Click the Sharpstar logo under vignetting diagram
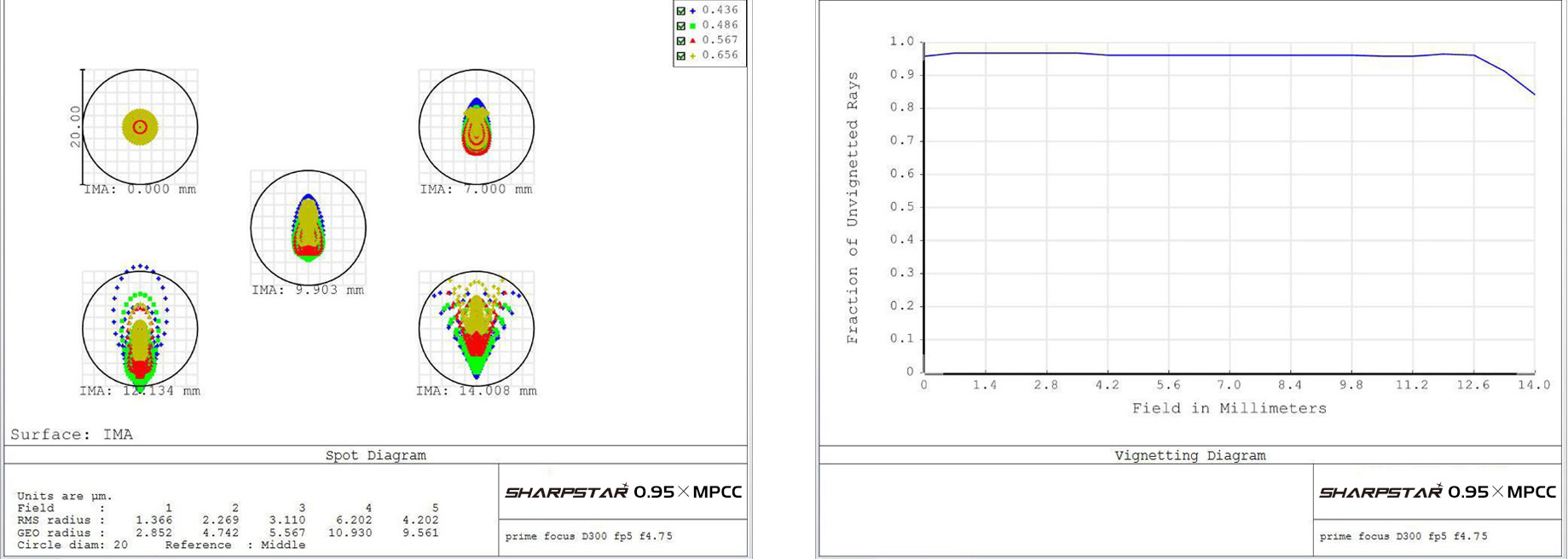Viewport: 1568px width, 559px height. coord(1438,493)
